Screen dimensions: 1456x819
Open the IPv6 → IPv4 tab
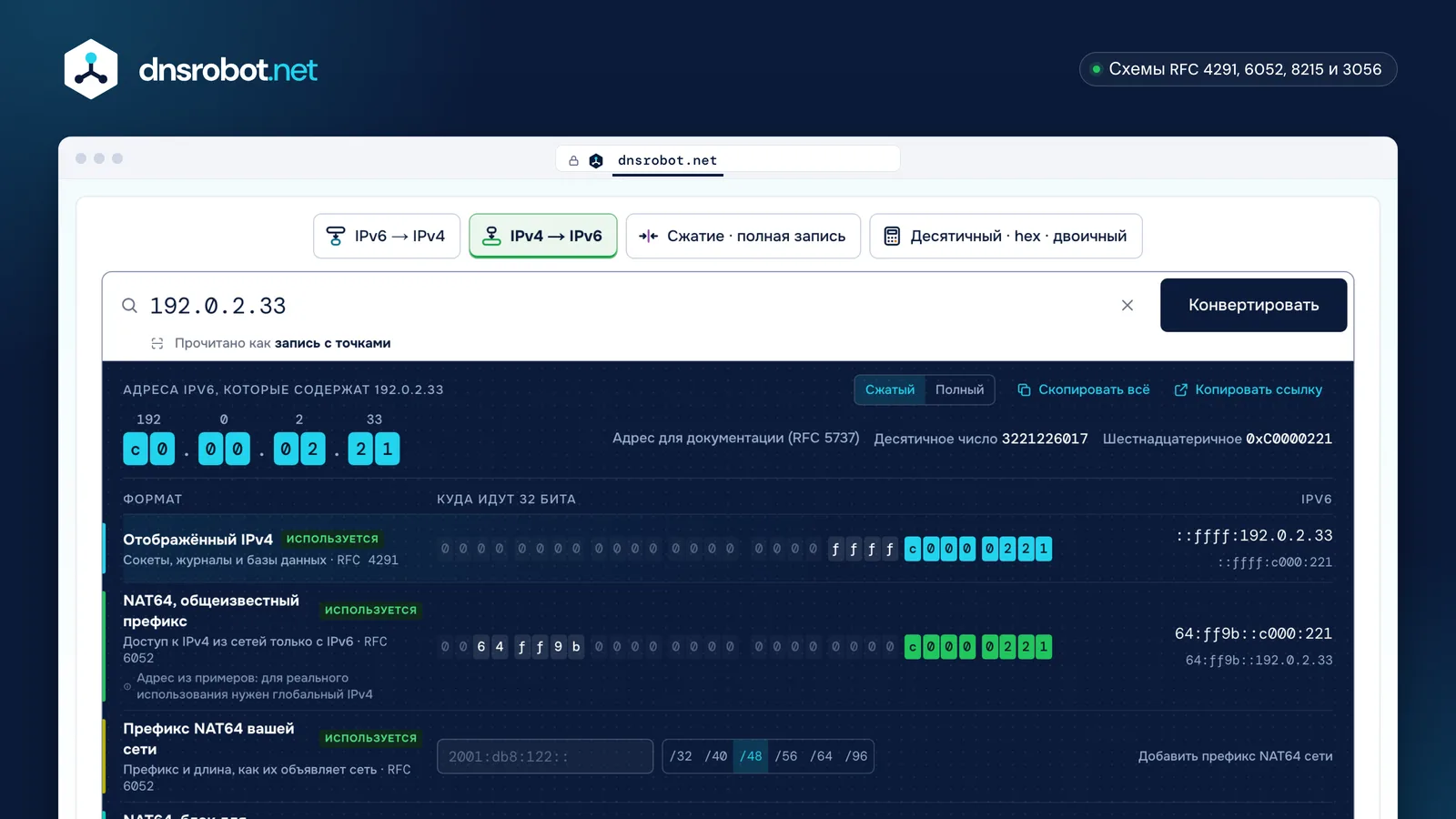tap(387, 237)
